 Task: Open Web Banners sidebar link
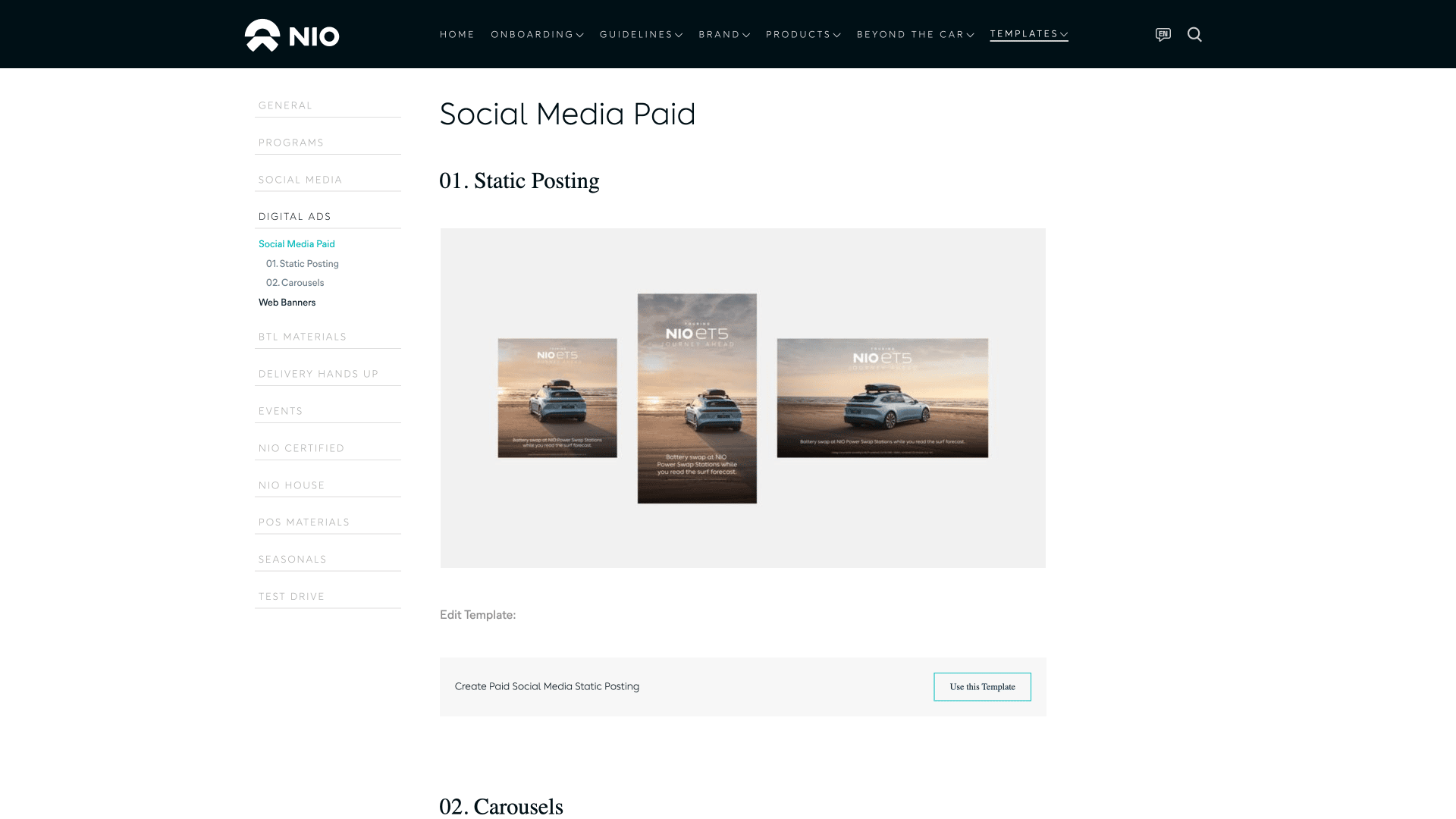287,303
